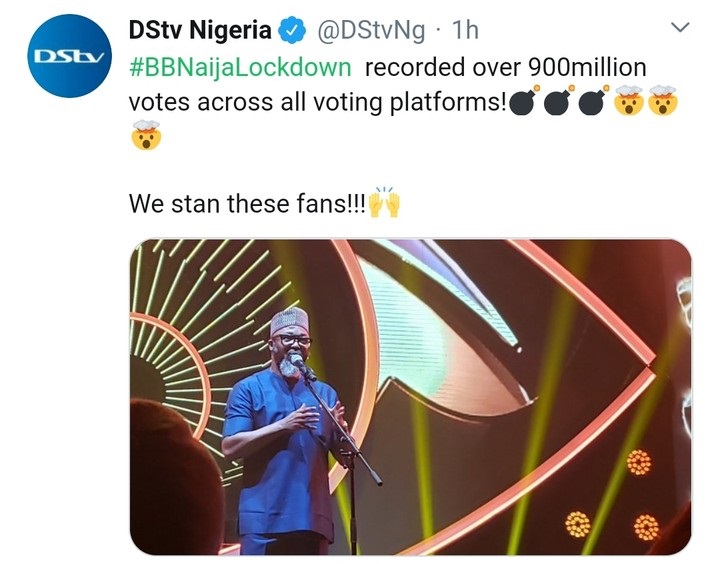Expand the tweet options chevron

coord(679,27)
